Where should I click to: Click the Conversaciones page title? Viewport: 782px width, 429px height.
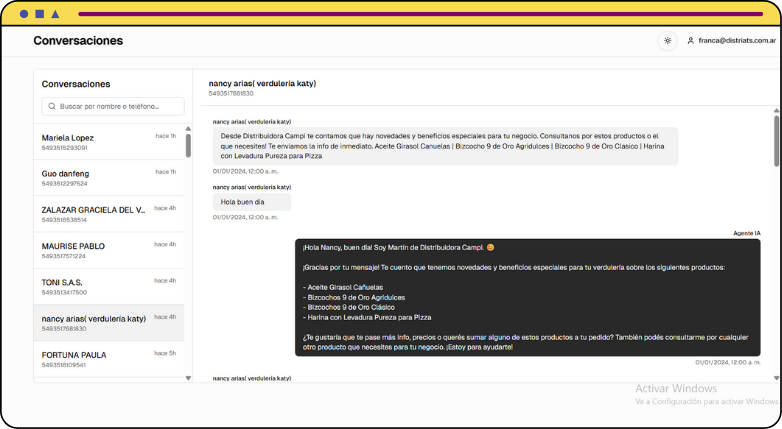coord(78,41)
